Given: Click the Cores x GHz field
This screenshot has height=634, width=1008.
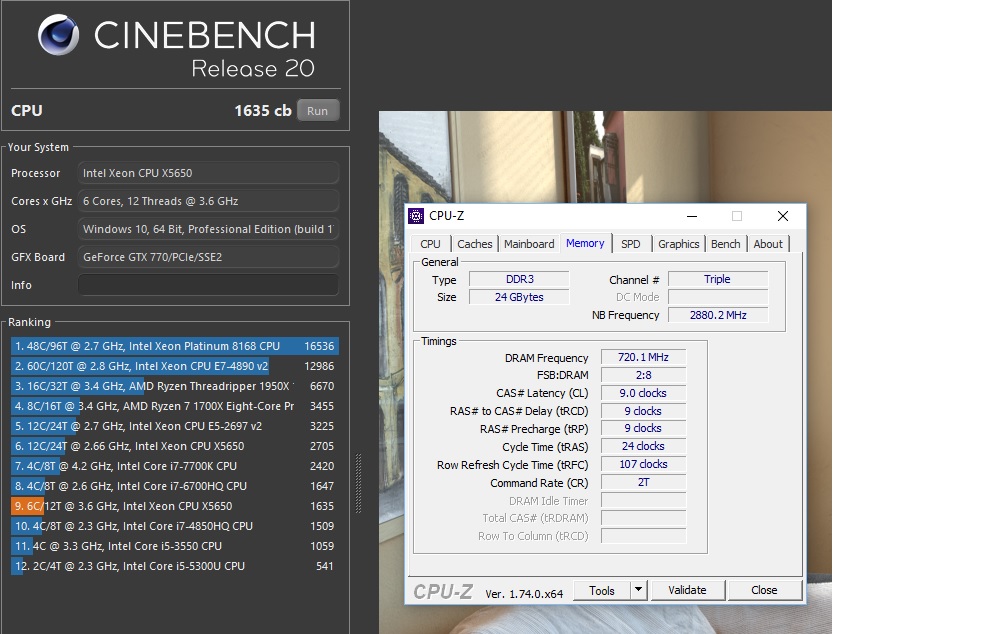Looking at the screenshot, I should pyautogui.click(x=208, y=201).
